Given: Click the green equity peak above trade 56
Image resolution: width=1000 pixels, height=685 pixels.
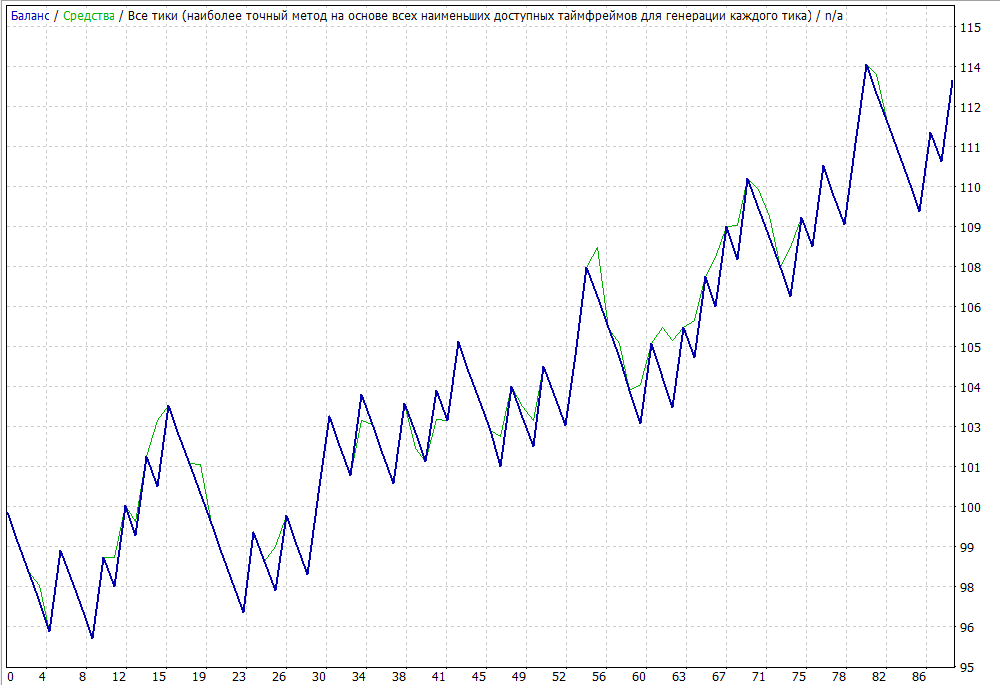Looking at the screenshot, I should click(x=597, y=248).
